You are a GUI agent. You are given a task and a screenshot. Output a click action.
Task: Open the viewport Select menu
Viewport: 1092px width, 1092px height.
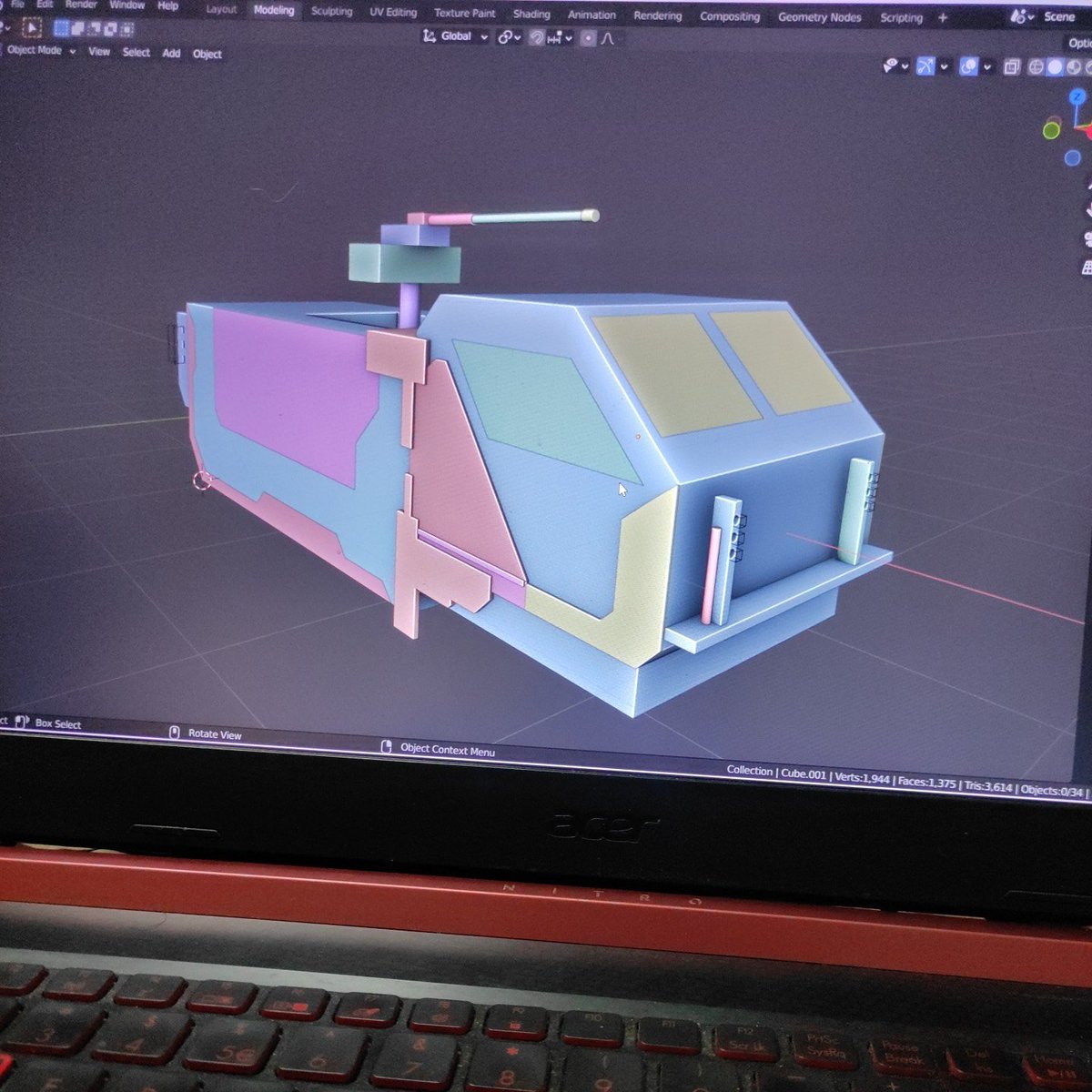coord(136,52)
